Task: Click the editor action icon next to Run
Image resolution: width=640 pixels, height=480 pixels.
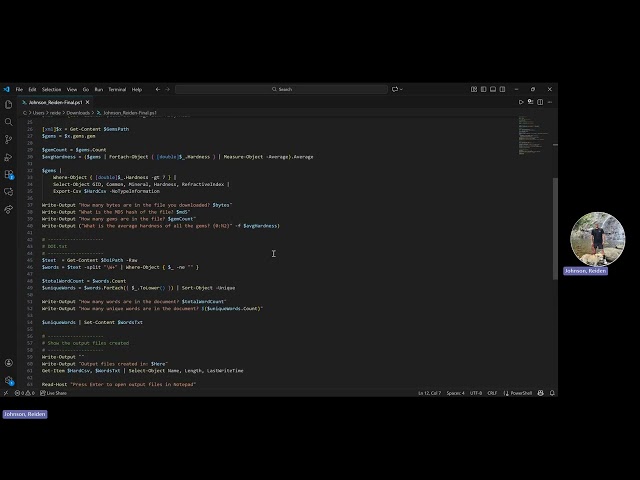Action: pyautogui.click(x=530, y=102)
